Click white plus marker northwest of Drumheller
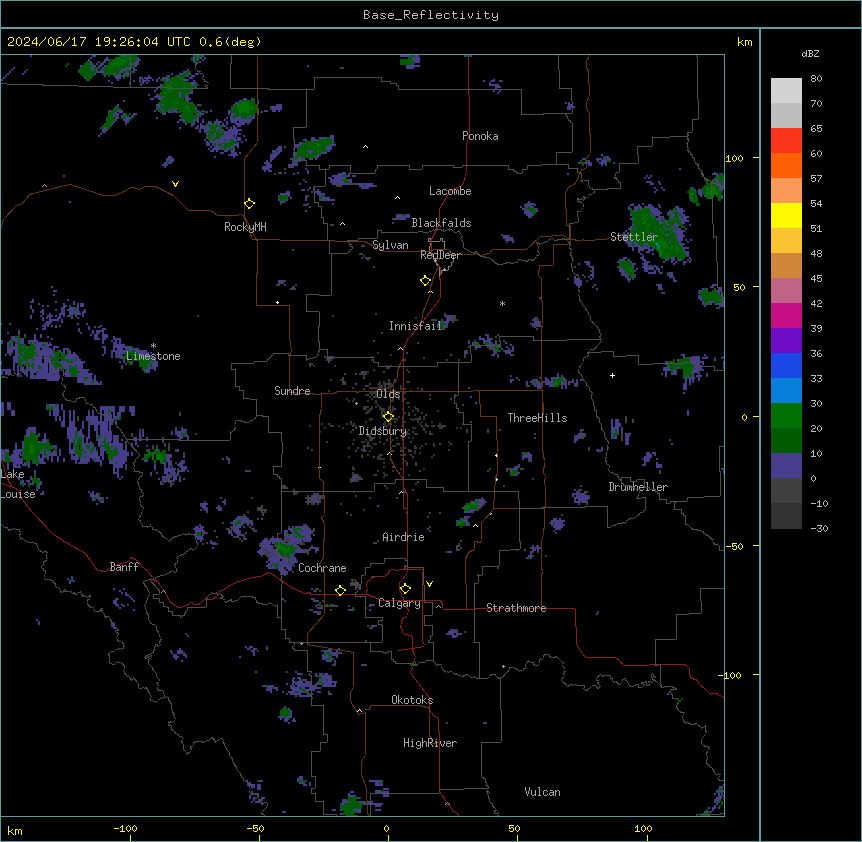862x842 pixels. 612,375
